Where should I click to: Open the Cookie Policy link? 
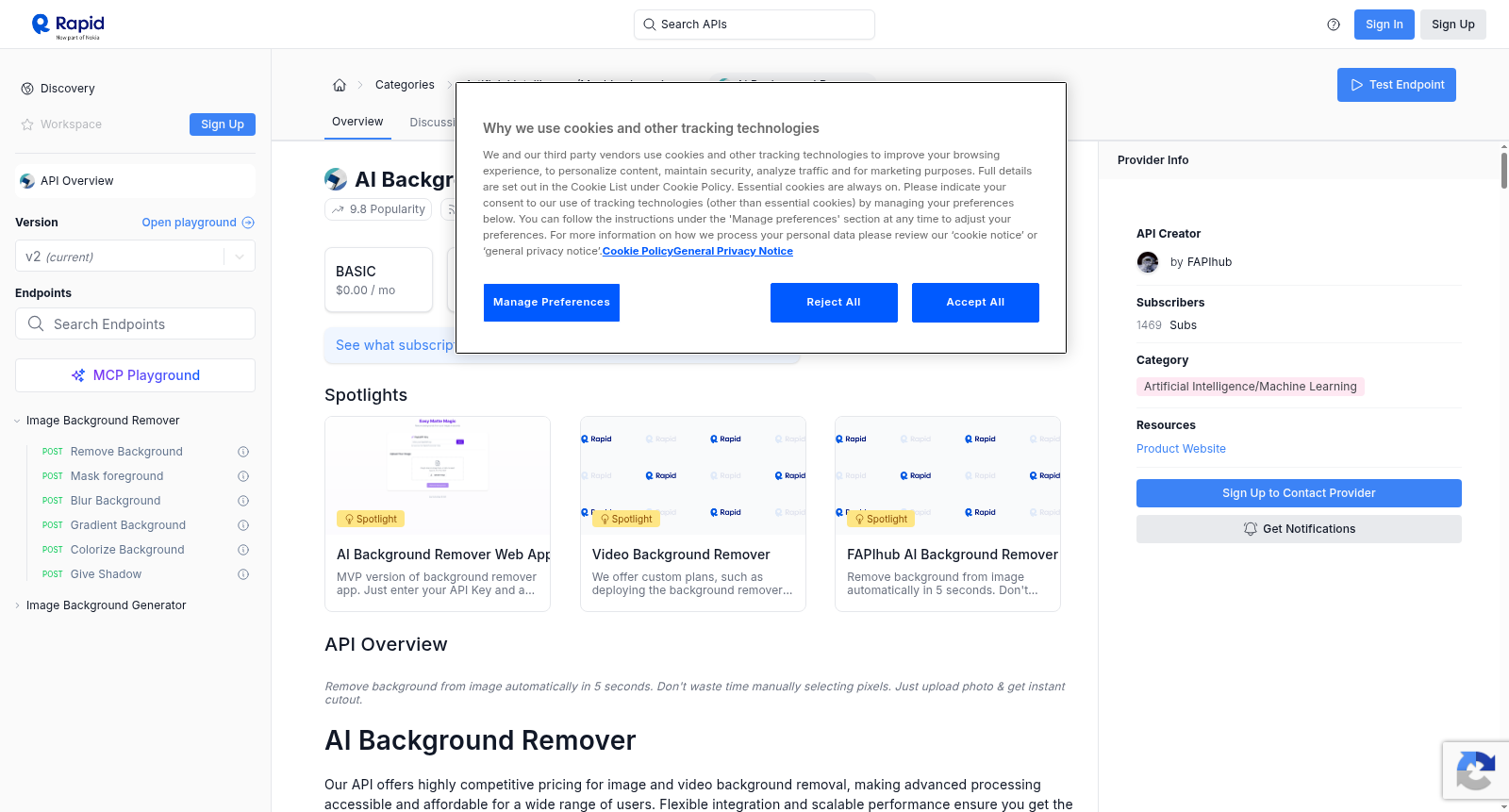(638, 251)
